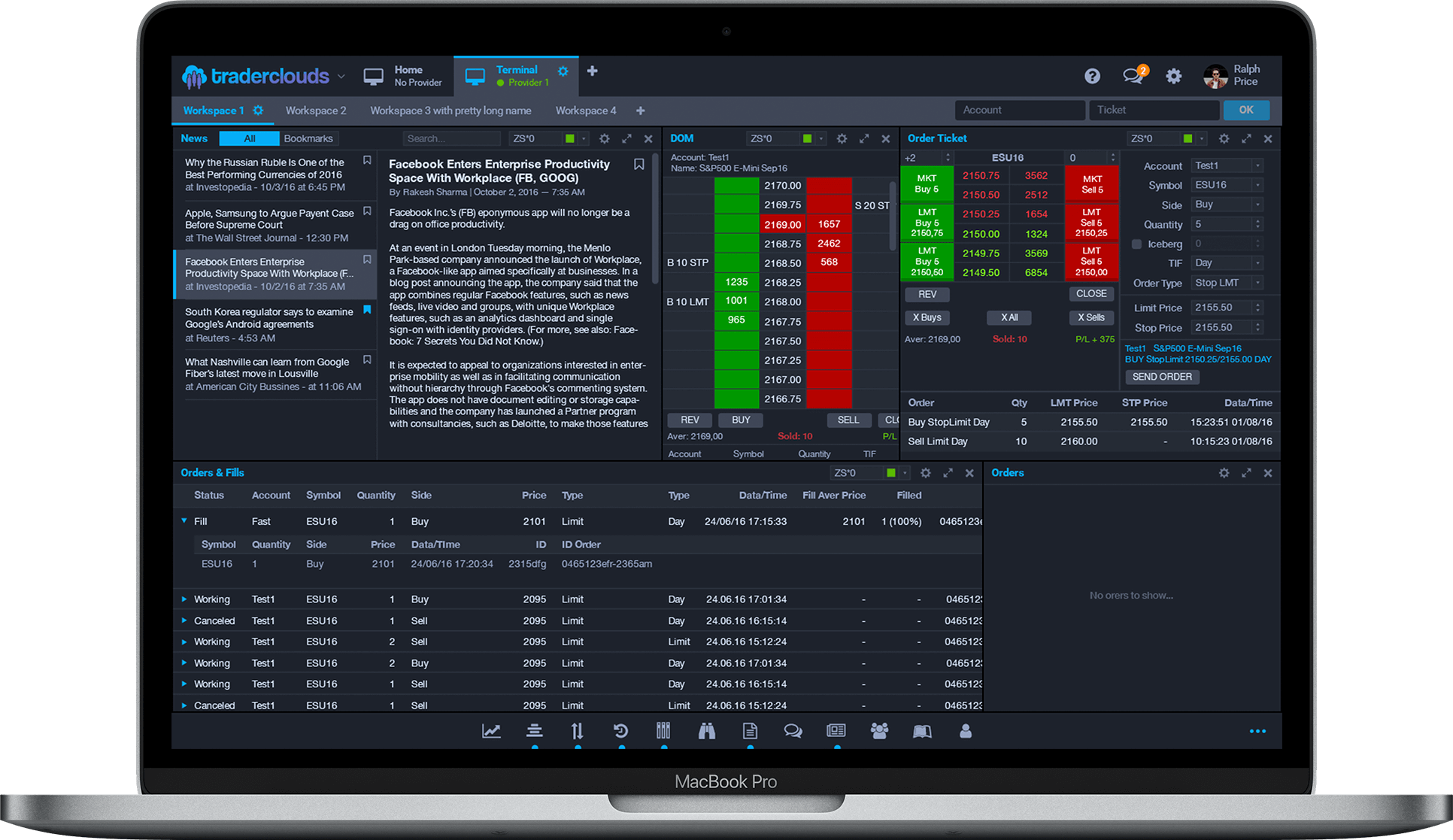Open the Account dropdown showing Test1
The width and height of the screenshot is (1453, 840).
pos(1227,165)
